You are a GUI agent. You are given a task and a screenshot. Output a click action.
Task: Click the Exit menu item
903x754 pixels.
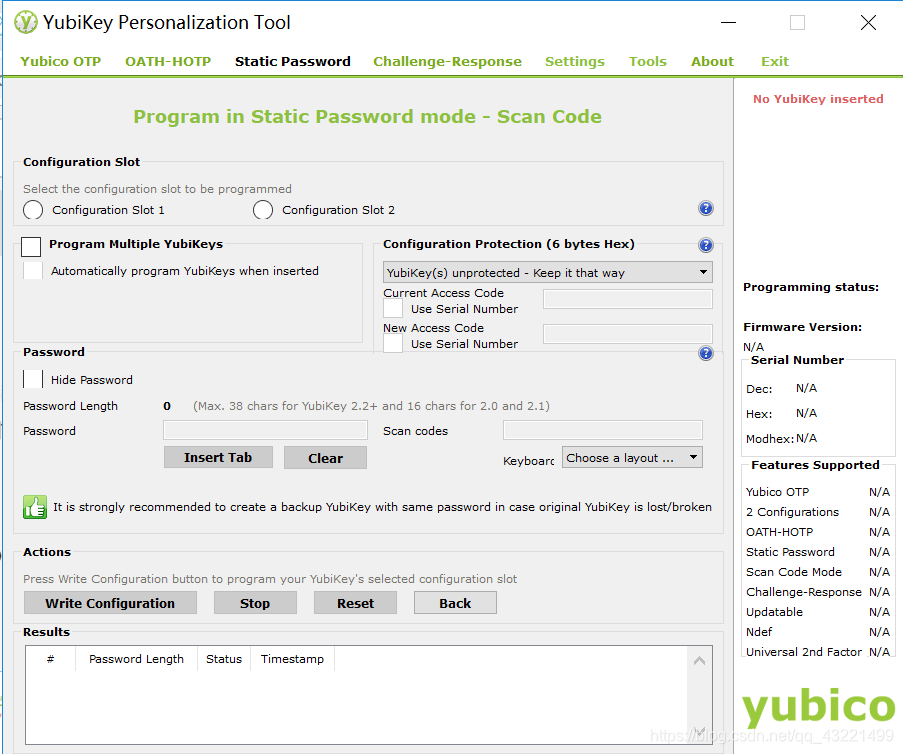775,62
